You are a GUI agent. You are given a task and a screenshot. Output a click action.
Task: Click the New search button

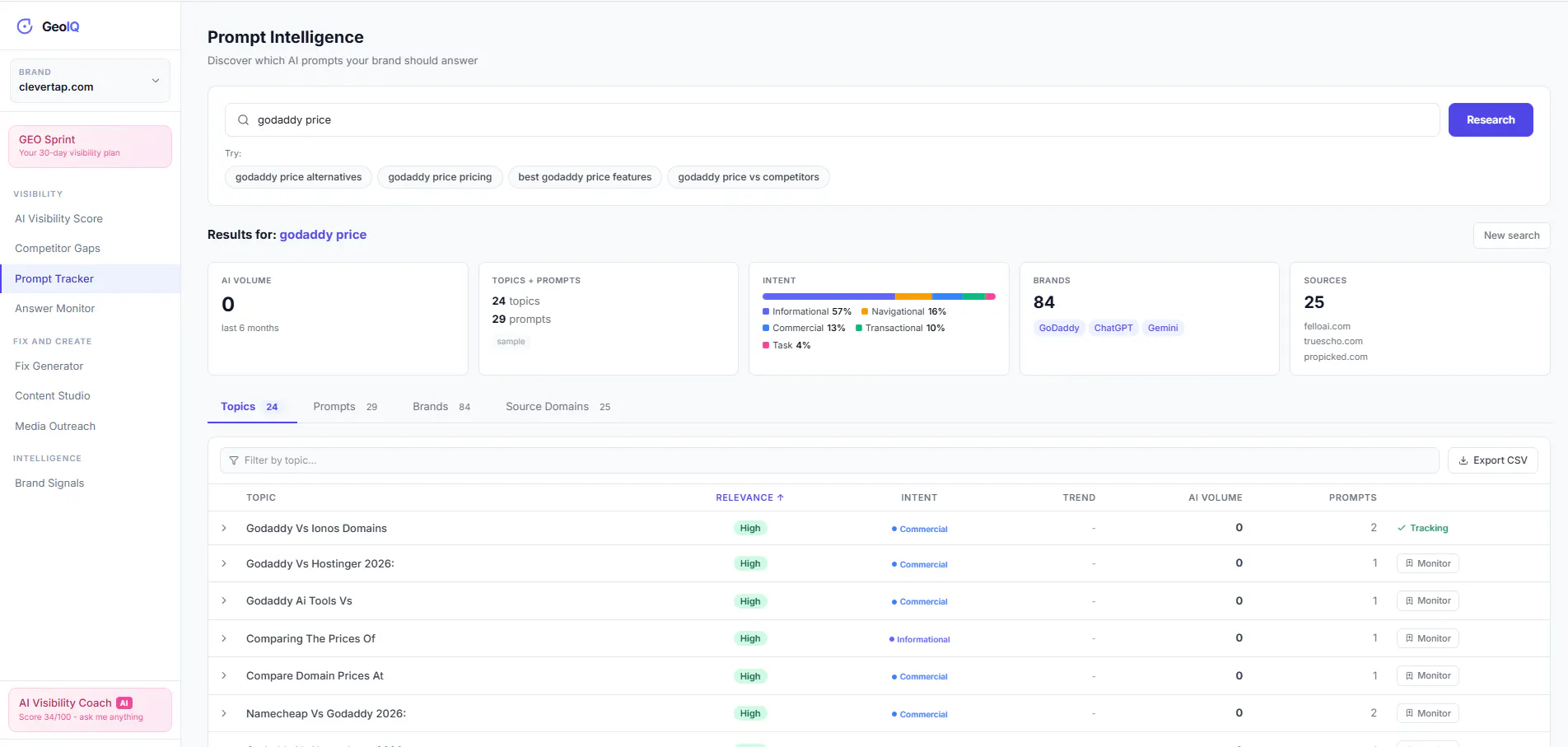(x=1511, y=236)
